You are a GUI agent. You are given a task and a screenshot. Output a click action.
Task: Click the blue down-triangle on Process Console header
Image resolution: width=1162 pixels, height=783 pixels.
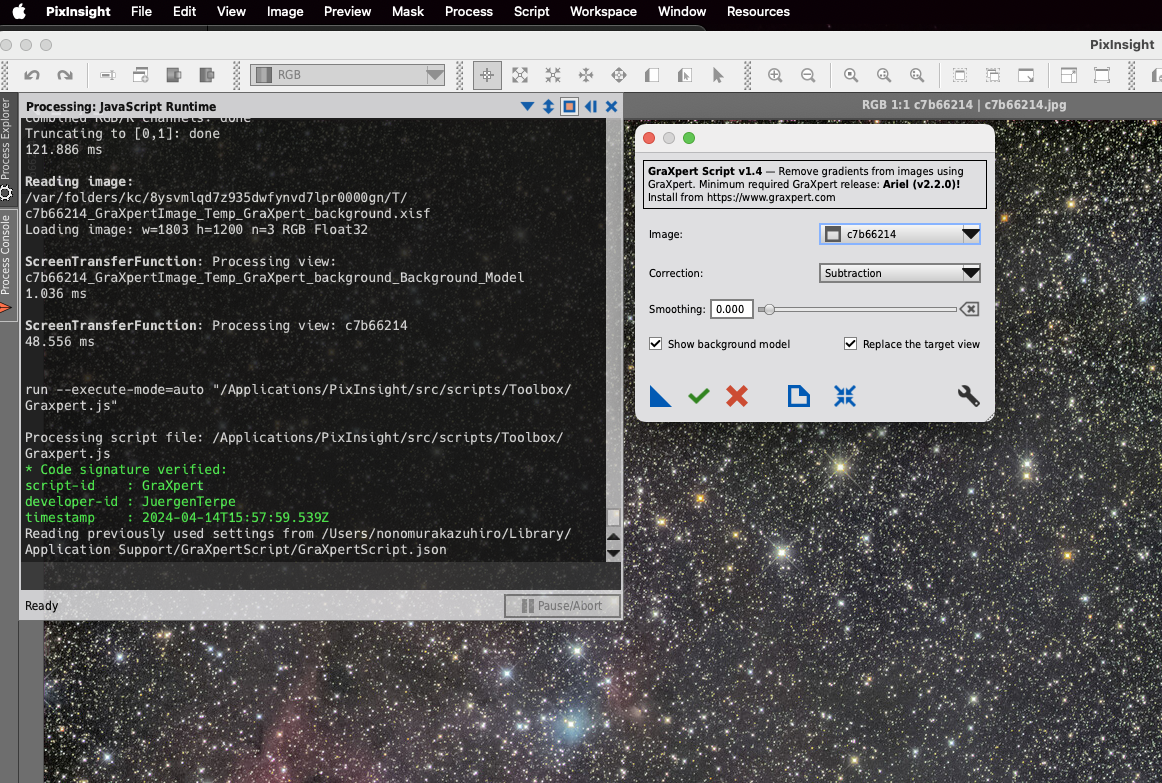click(x=528, y=107)
